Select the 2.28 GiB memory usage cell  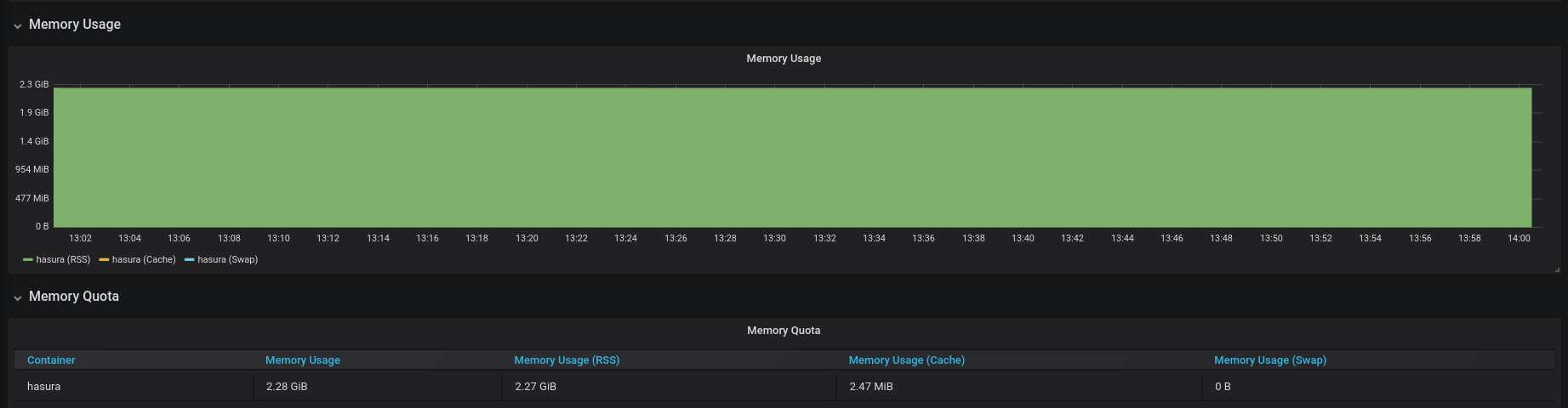pyautogui.click(x=378, y=387)
